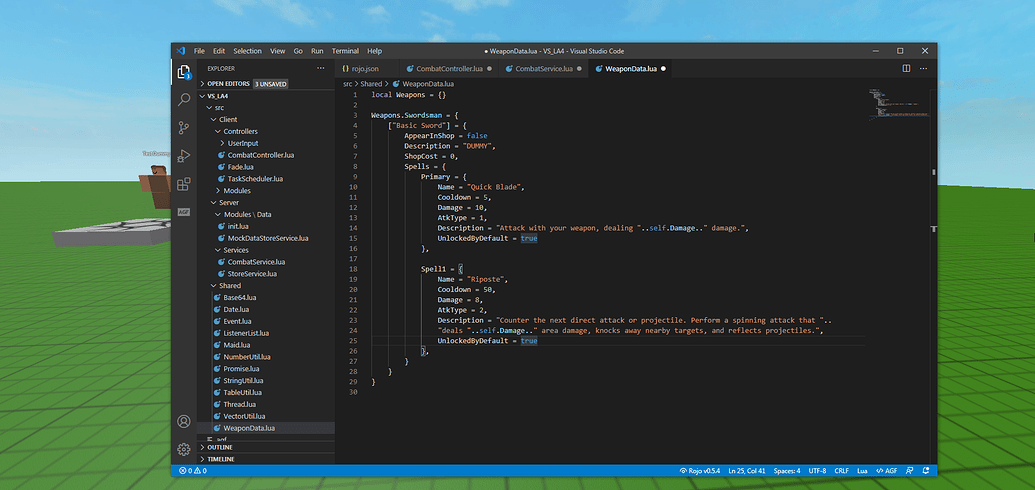Image resolution: width=1035 pixels, height=490 pixels.
Task: Open the Terminal menu
Action: [x=345, y=51]
